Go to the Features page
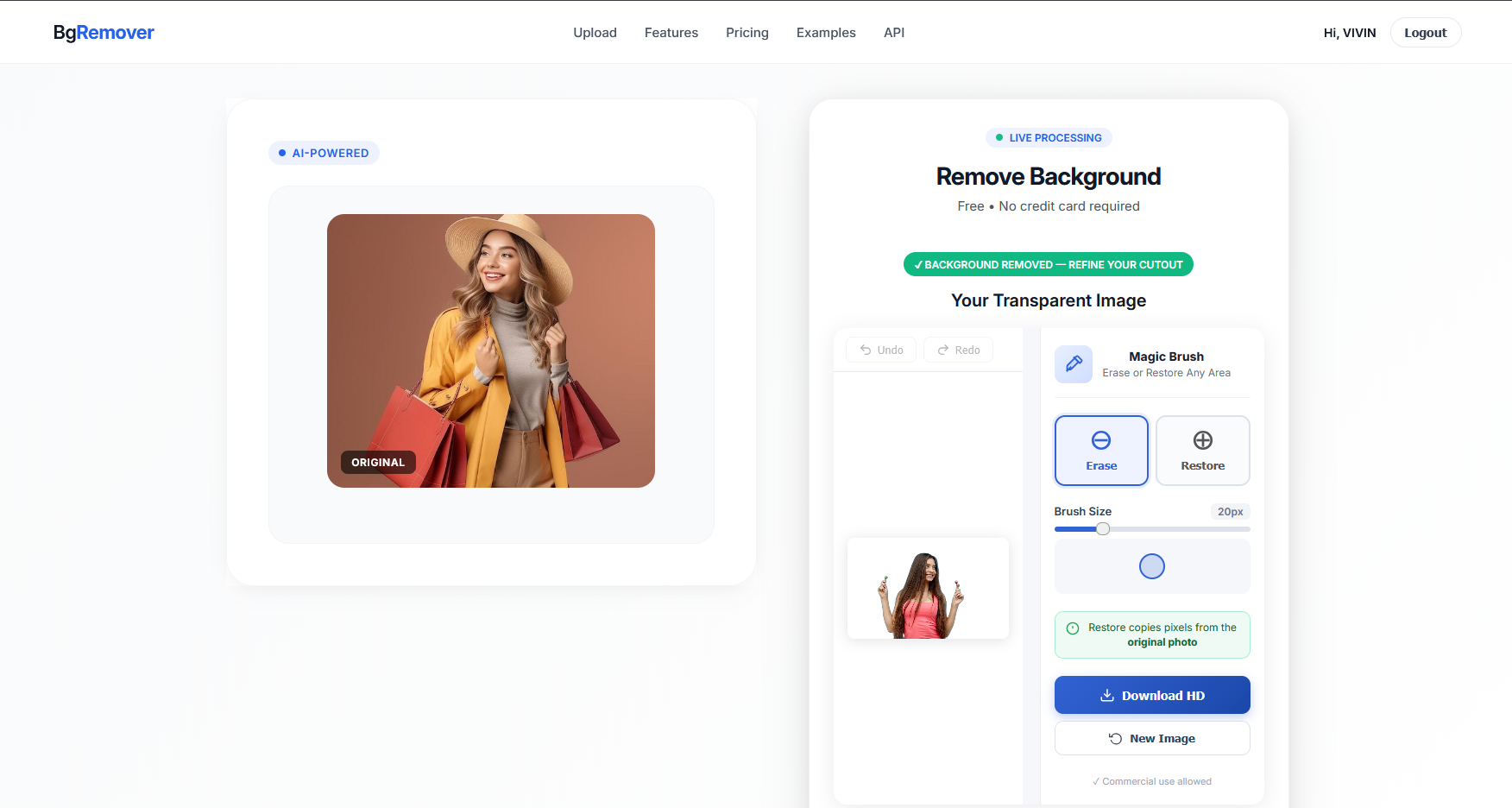Screen dimensions: 1512x808 pyautogui.click(x=671, y=33)
